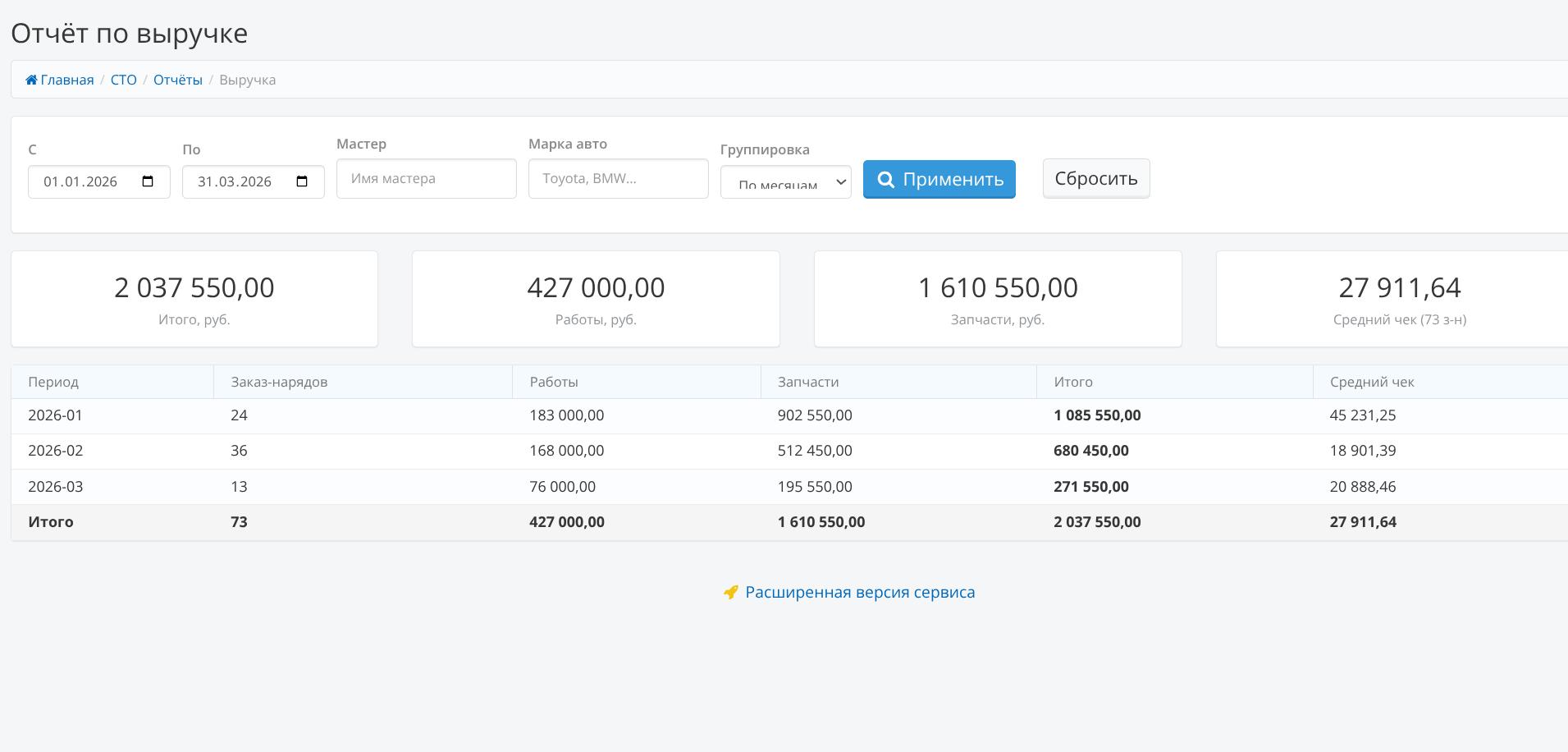Apply the report filters with Применить
This screenshot has height=752, width=1568.
pyautogui.click(x=939, y=179)
